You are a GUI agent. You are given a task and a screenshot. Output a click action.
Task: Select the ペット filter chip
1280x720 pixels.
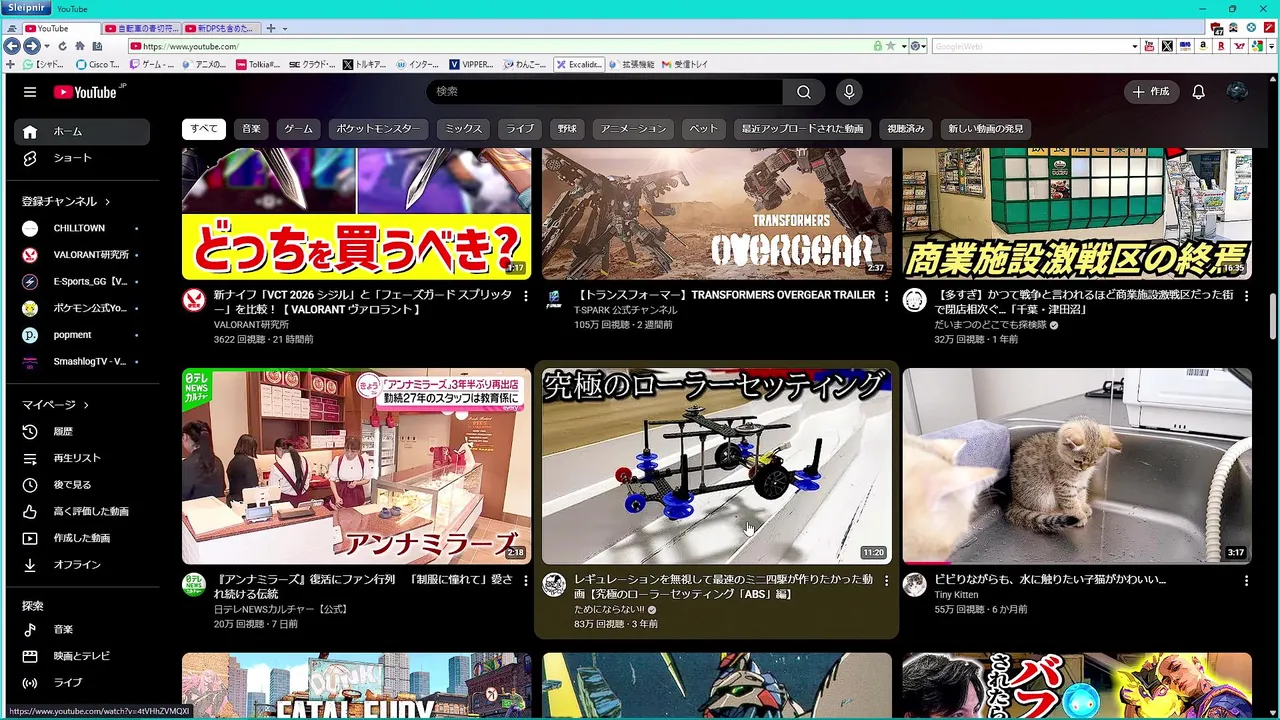[703, 129]
